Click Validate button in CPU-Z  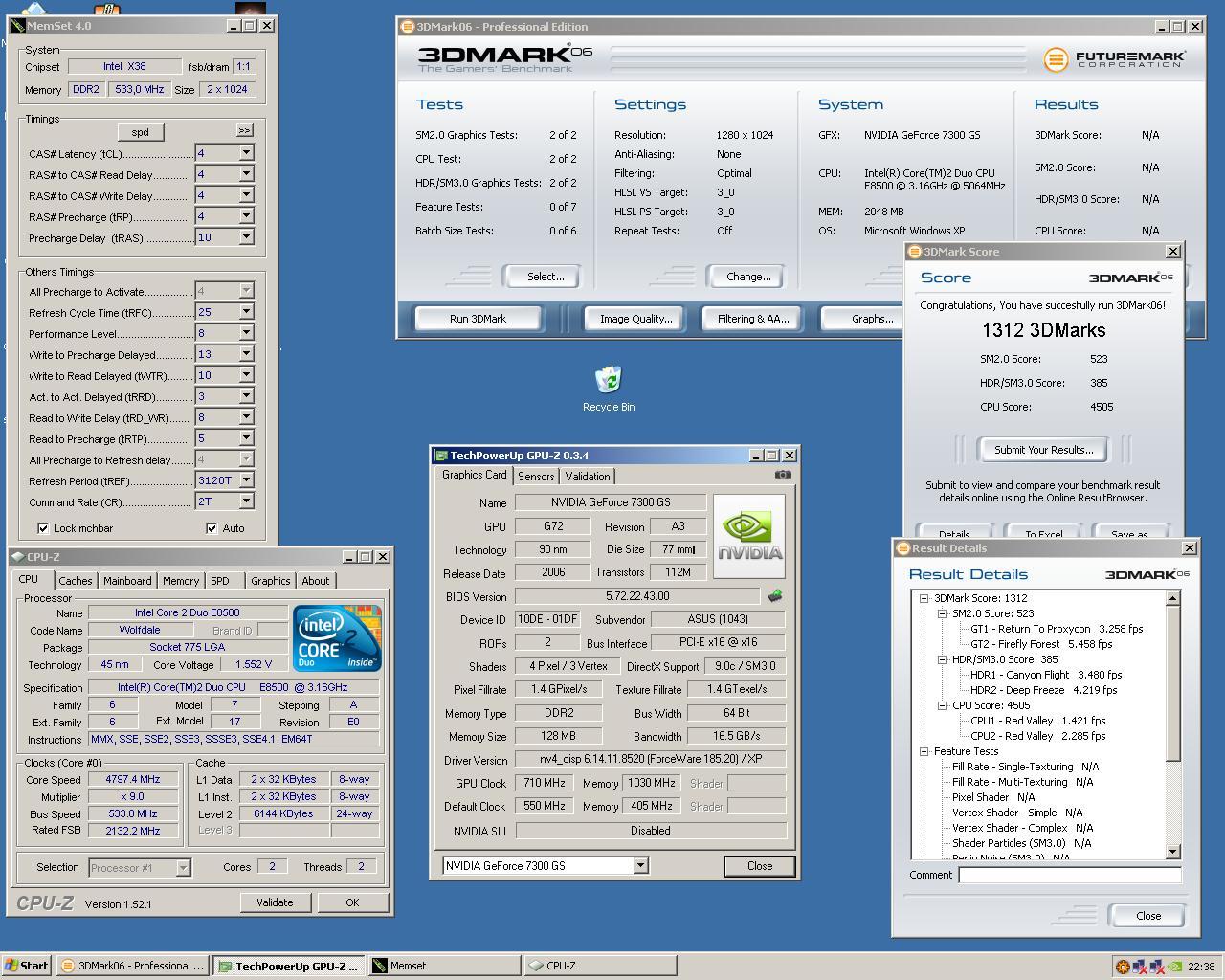click(275, 902)
